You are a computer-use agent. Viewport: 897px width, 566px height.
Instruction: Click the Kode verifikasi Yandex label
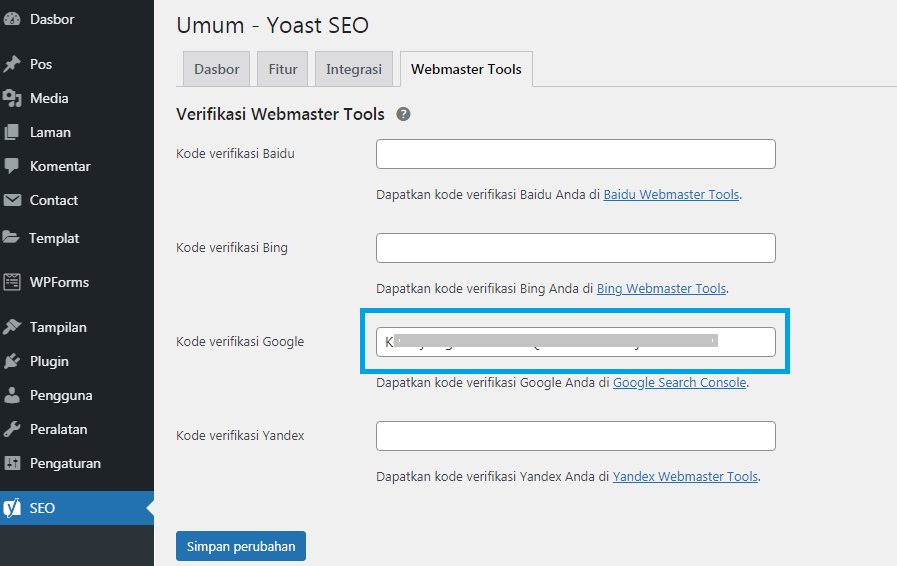point(240,436)
